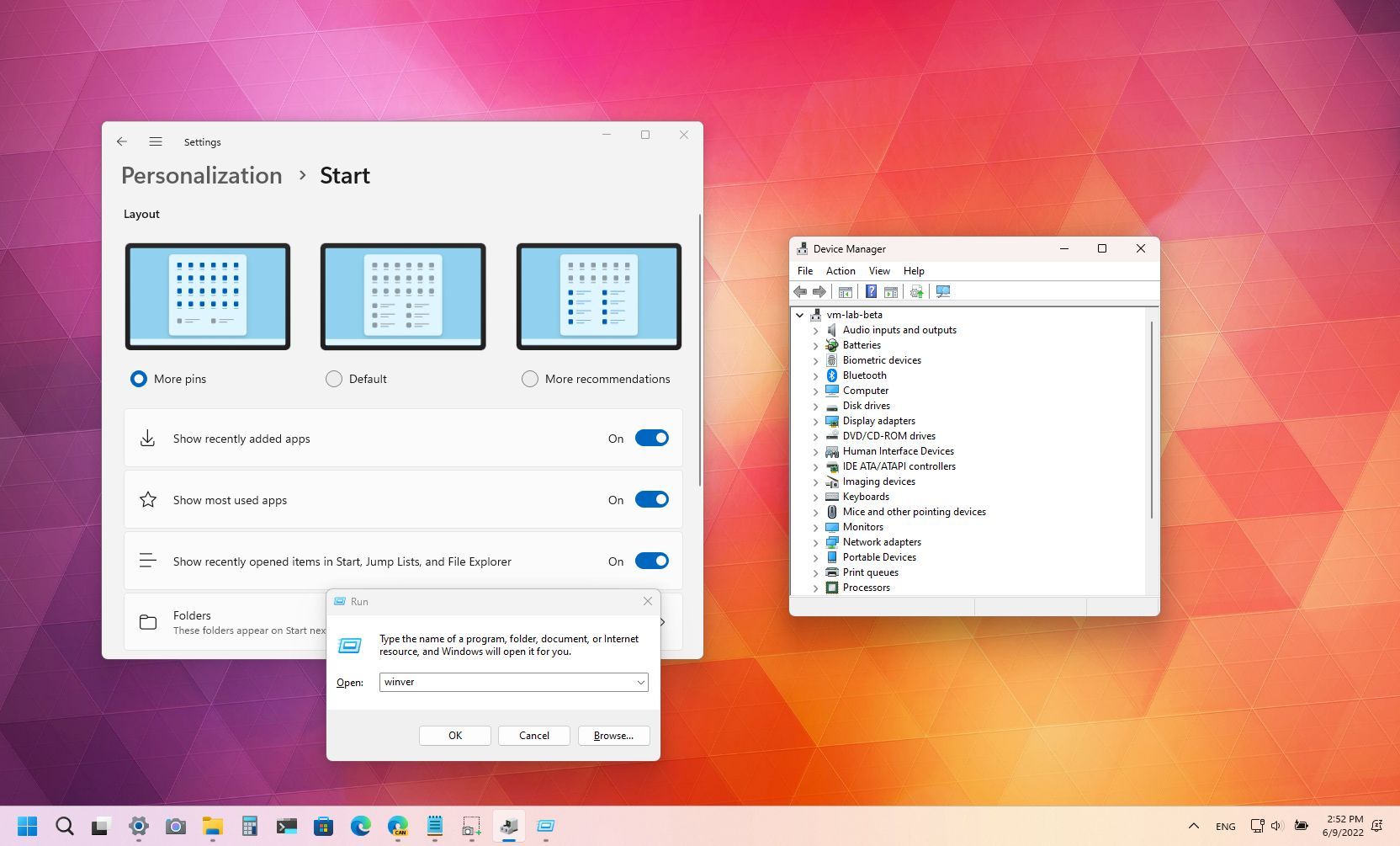Open the hamburger menu in Settings
The height and width of the screenshot is (846, 1400).
(x=156, y=141)
